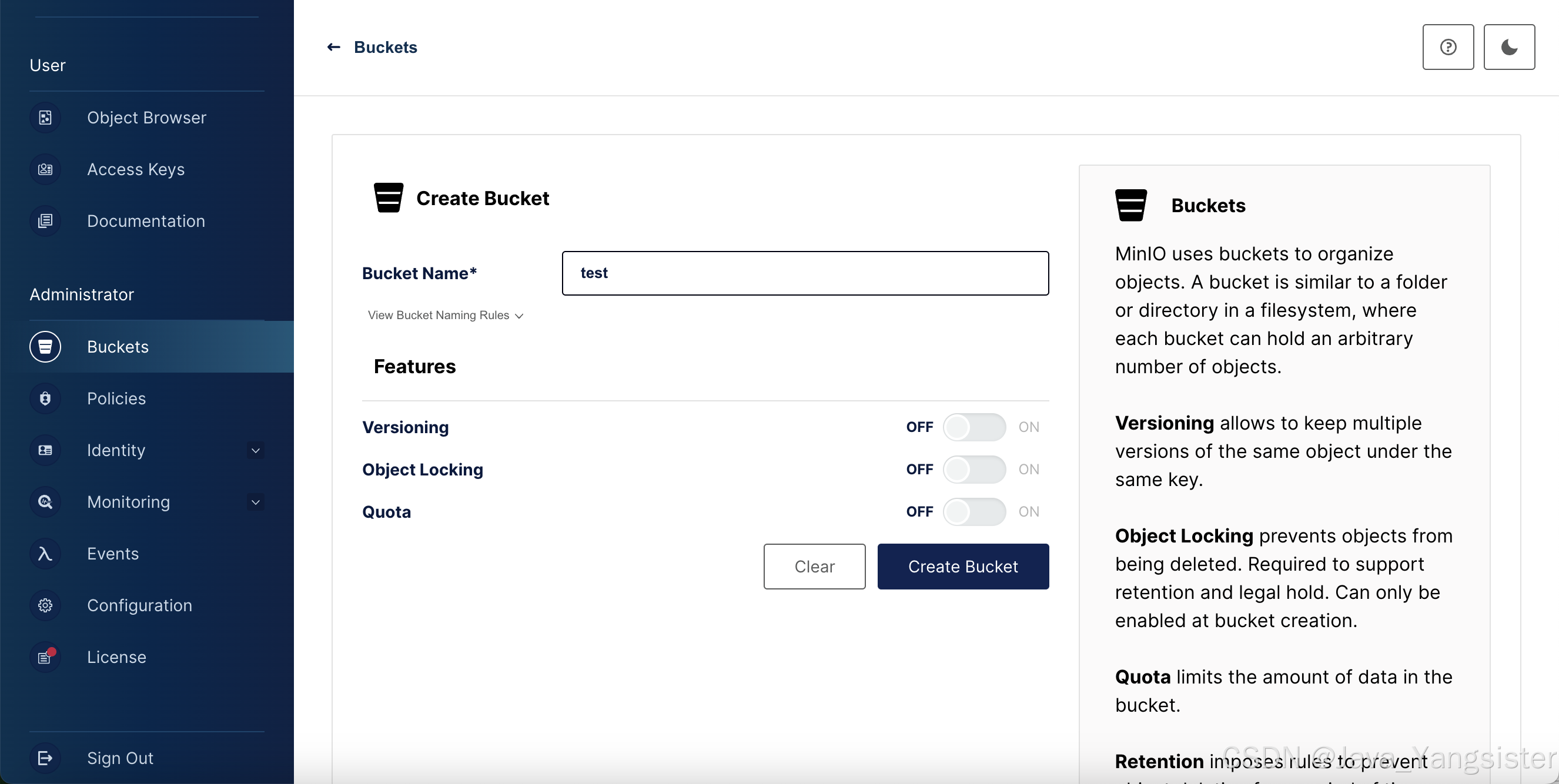Image resolution: width=1559 pixels, height=784 pixels.
Task: Enable the Quota toggle
Action: [x=973, y=512]
